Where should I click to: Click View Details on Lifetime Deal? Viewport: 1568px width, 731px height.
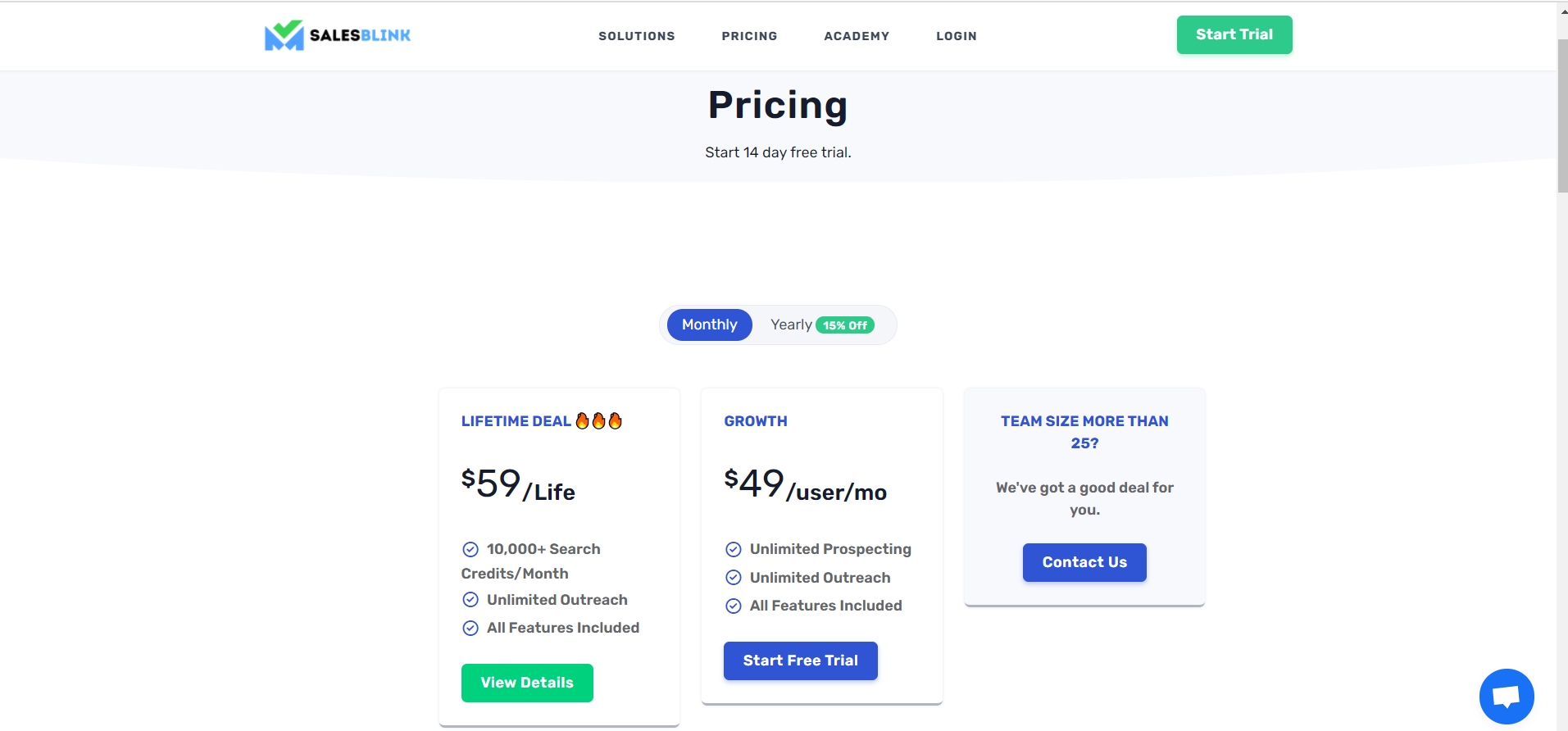click(527, 683)
